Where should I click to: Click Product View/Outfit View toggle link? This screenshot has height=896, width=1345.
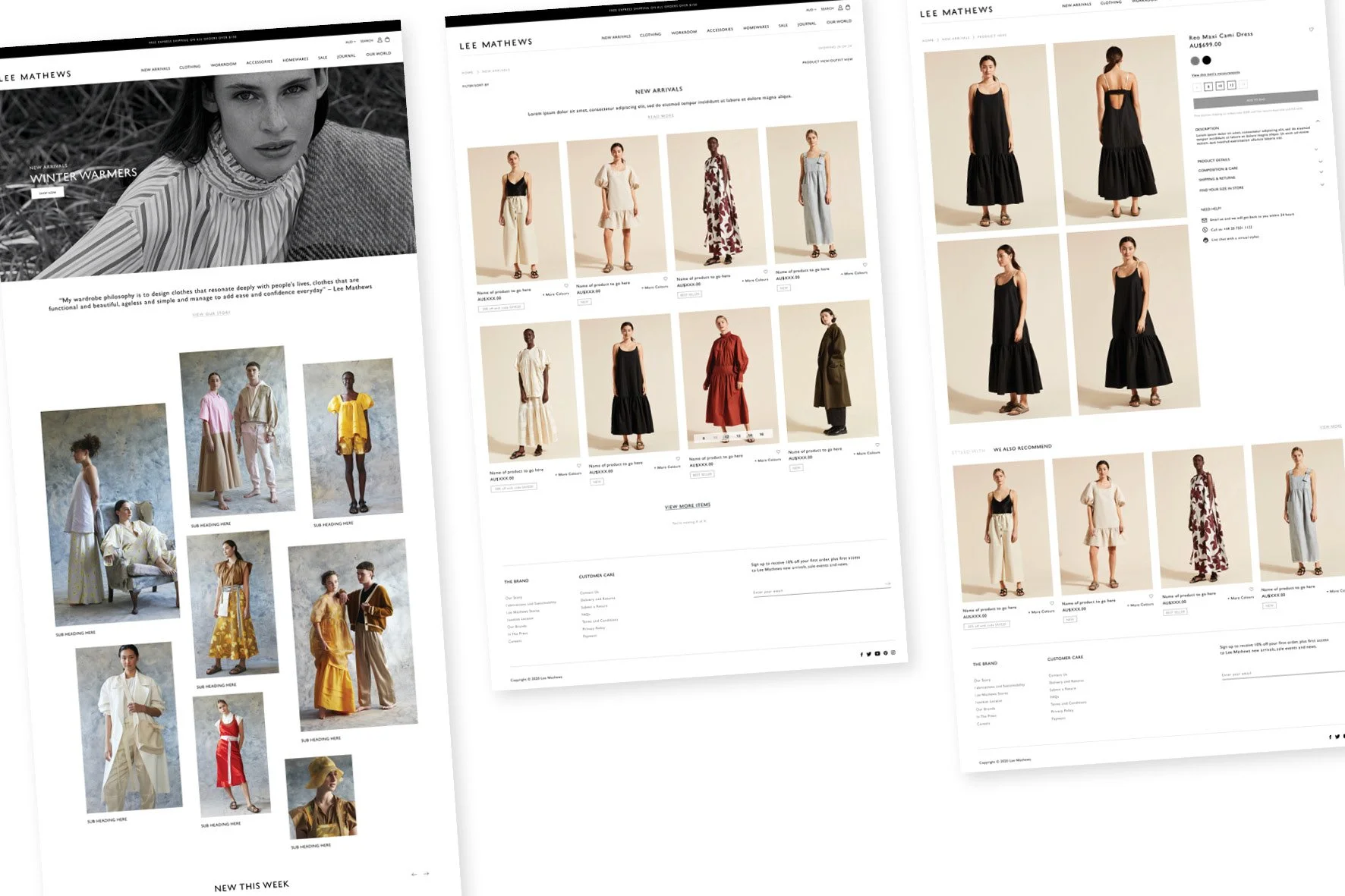(827, 61)
